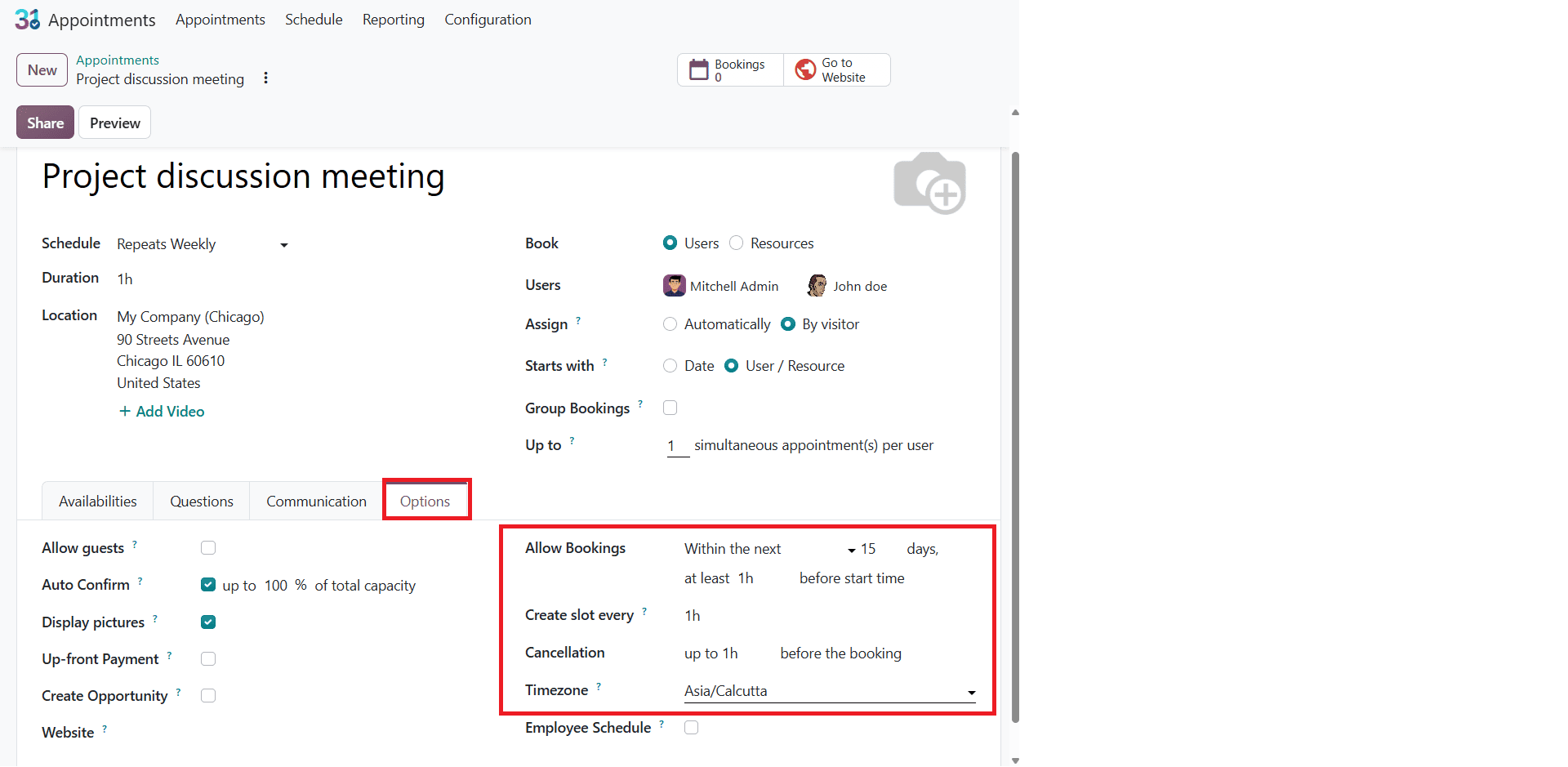Switch to the Options tab

coord(425,502)
